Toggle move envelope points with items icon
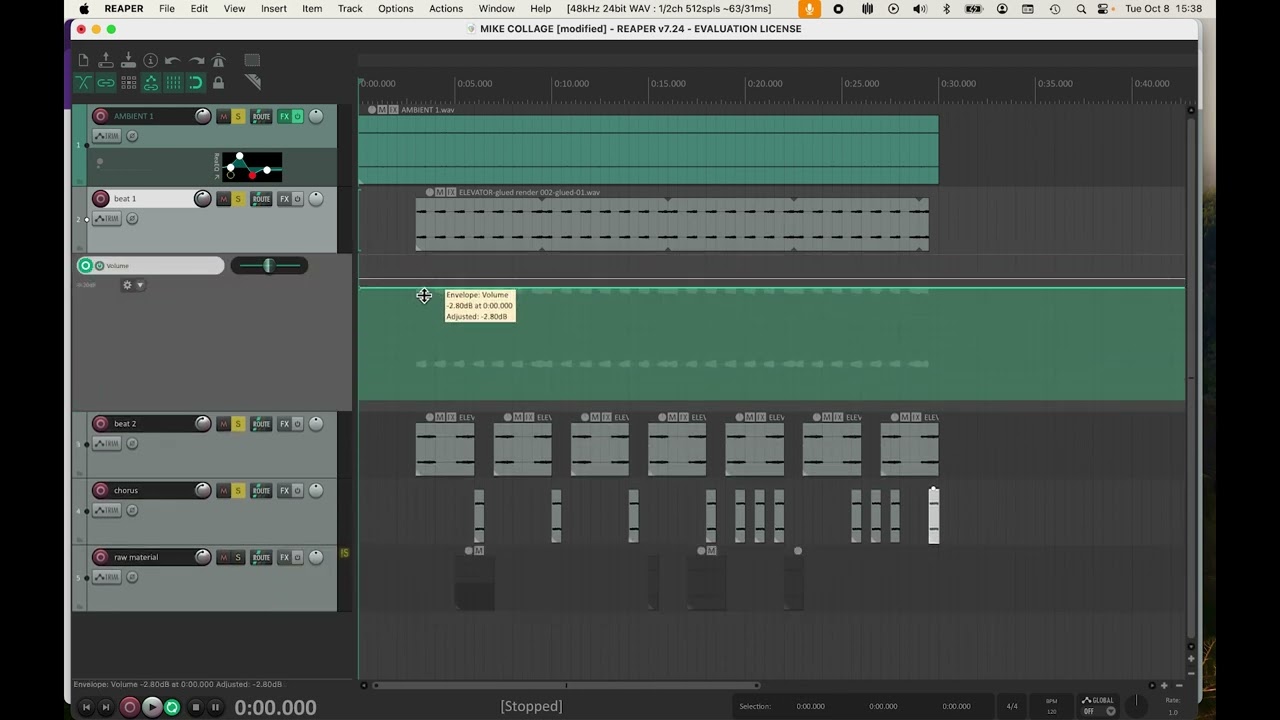Image resolution: width=1280 pixels, height=720 pixels. tap(151, 83)
